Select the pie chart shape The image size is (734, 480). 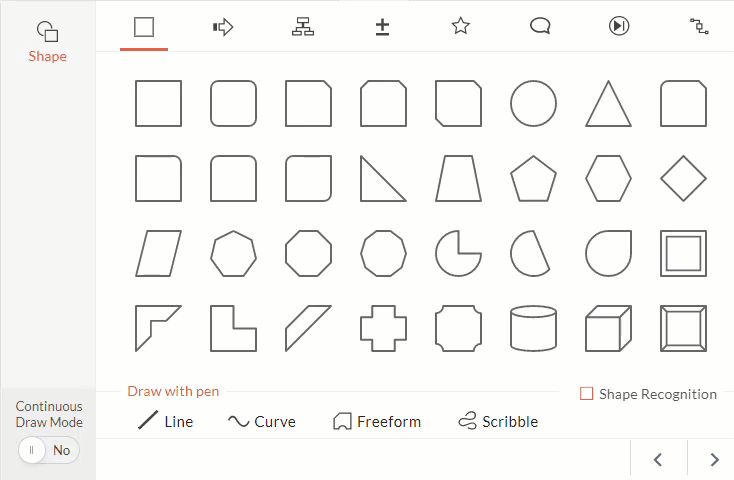tap(458, 253)
